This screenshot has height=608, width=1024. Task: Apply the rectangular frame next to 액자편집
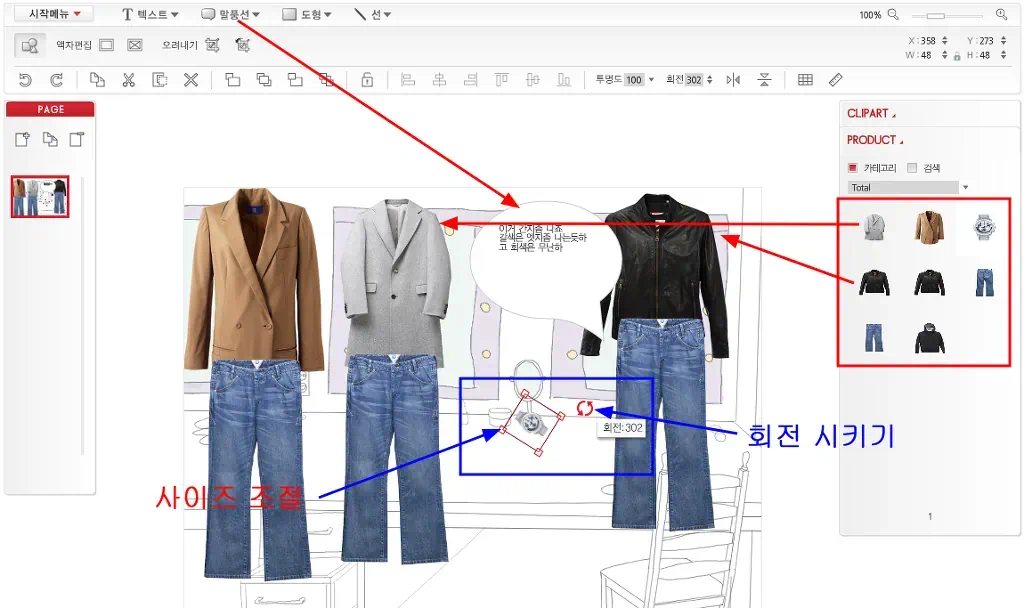(x=106, y=45)
